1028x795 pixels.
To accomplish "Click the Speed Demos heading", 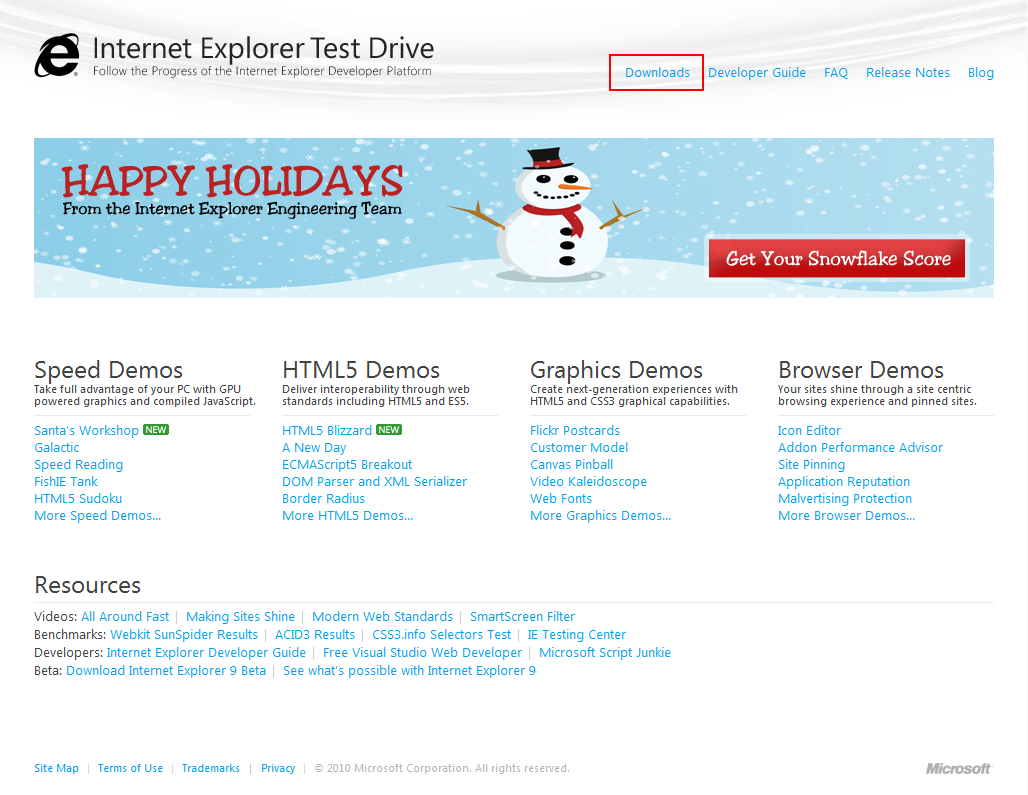I will point(108,370).
